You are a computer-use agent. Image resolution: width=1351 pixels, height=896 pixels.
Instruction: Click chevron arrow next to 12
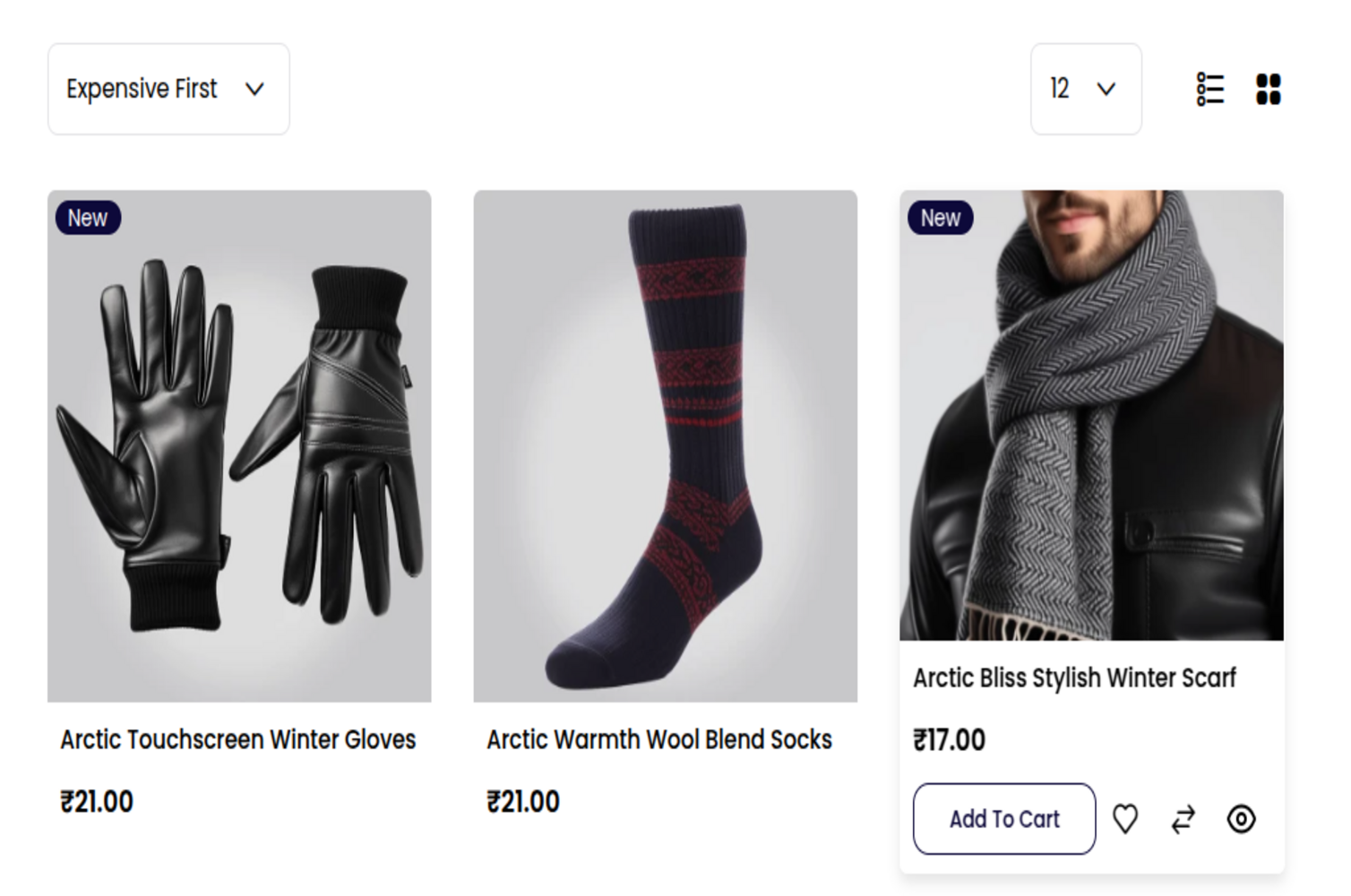(x=1106, y=90)
